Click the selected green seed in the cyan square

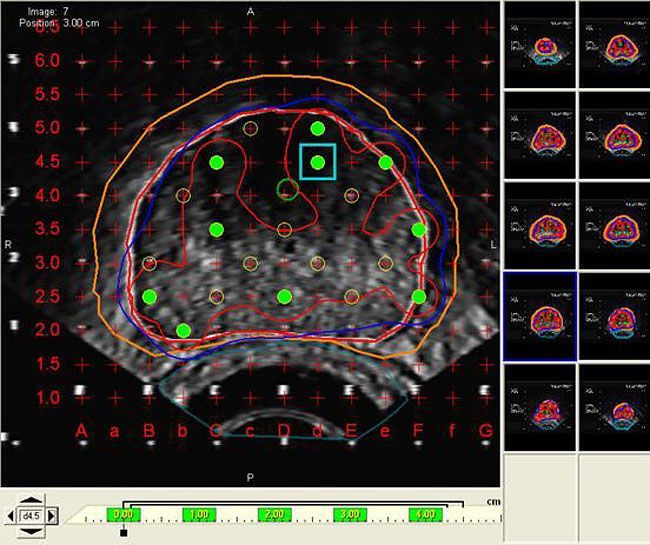[x=318, y=162]
